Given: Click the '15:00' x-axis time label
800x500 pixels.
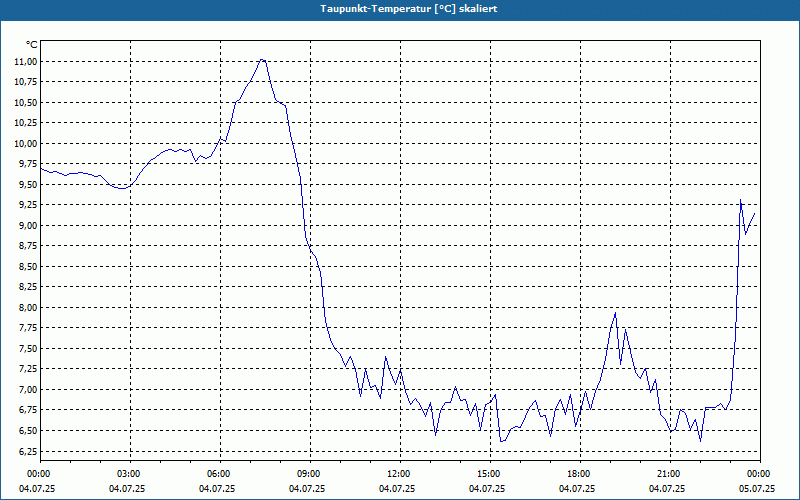Looking at the screenshot, I should pyautogui.click(x=487, y=474).
